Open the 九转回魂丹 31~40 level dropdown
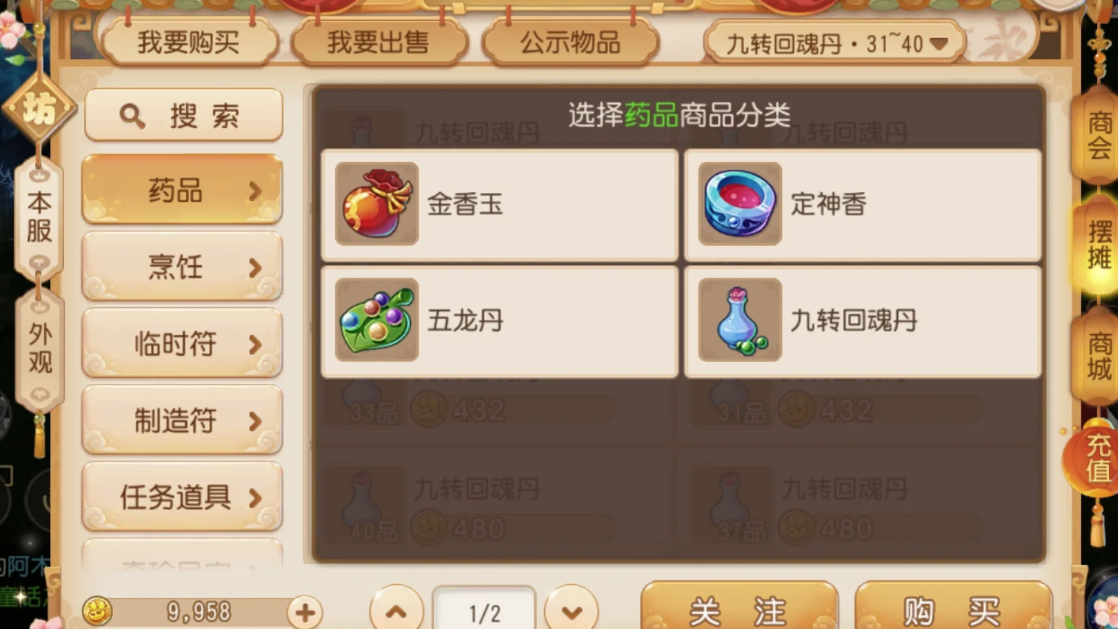 click(x=835, y=44)
